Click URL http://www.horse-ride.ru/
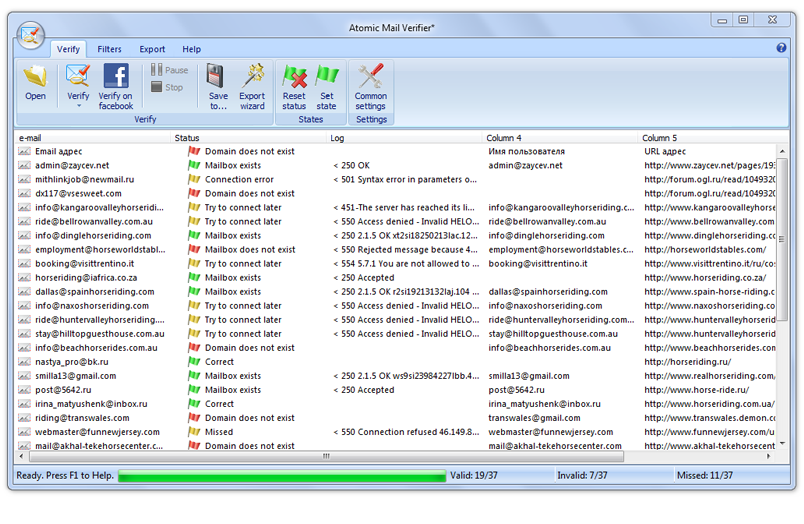The image size is (804, 524). (x=697, y=390)
